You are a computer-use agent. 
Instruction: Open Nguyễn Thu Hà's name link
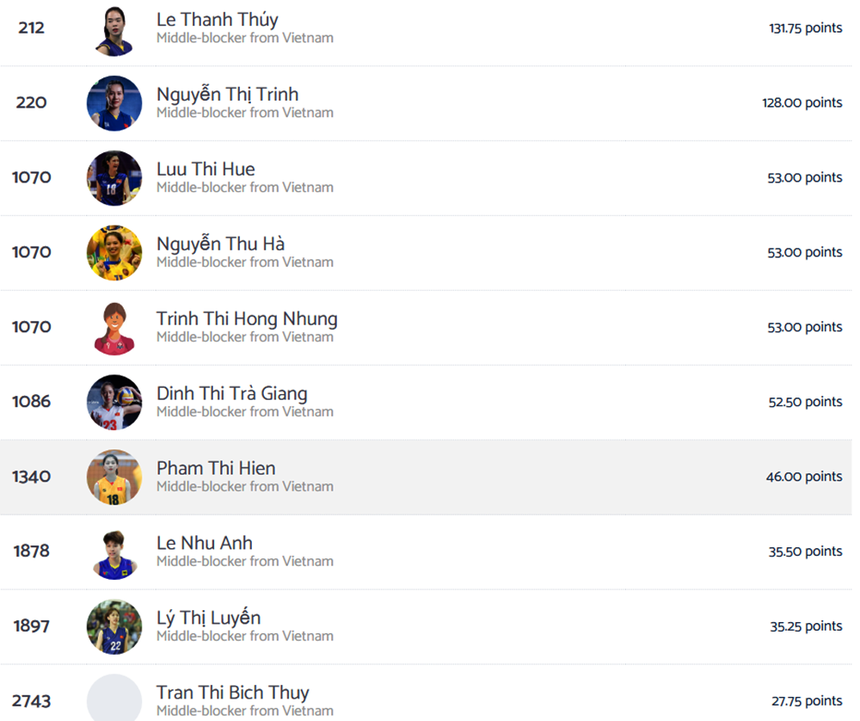click(x=221, y=244)
